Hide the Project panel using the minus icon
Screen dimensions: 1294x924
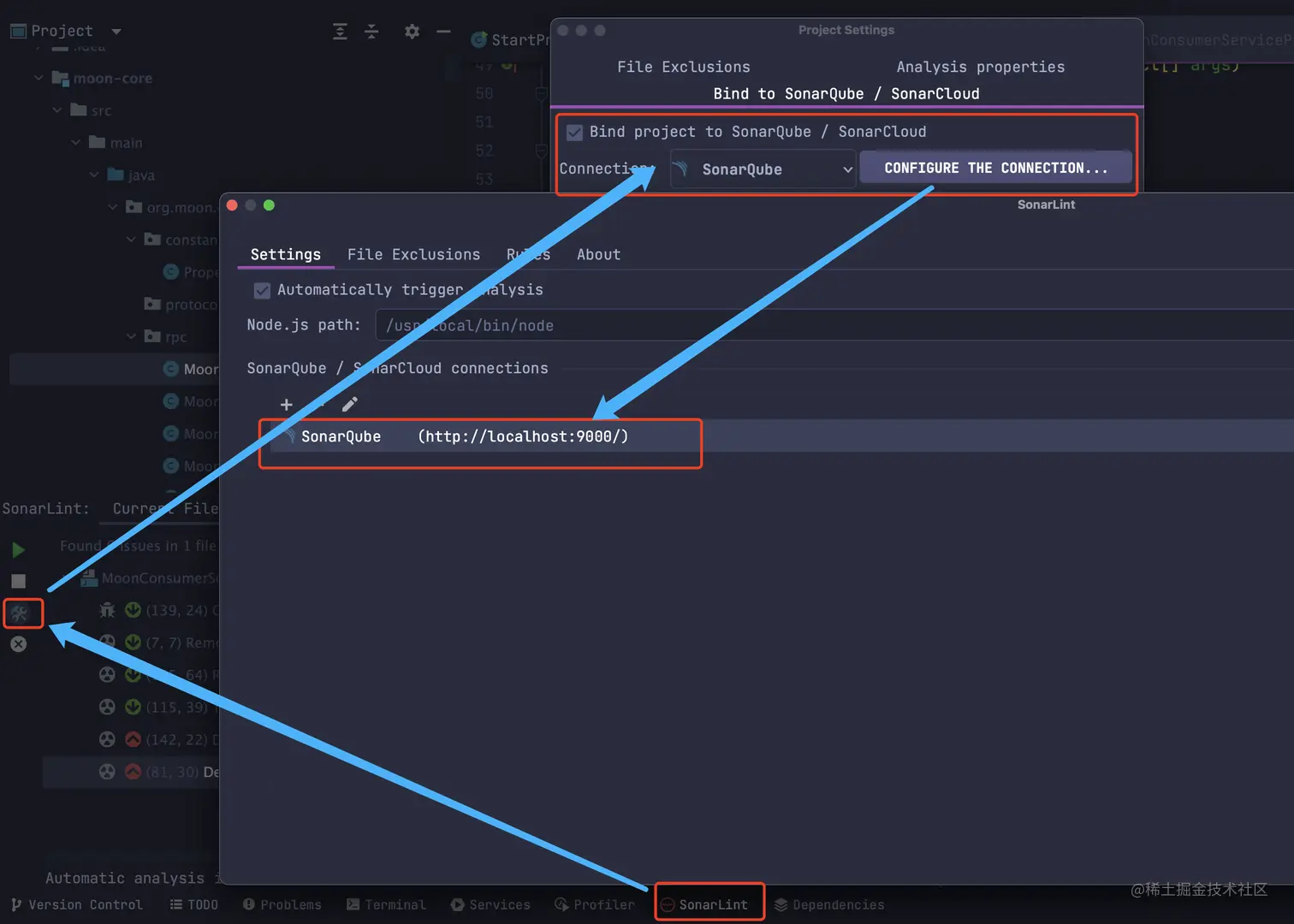pyautogui.click(x=443, y=32)
